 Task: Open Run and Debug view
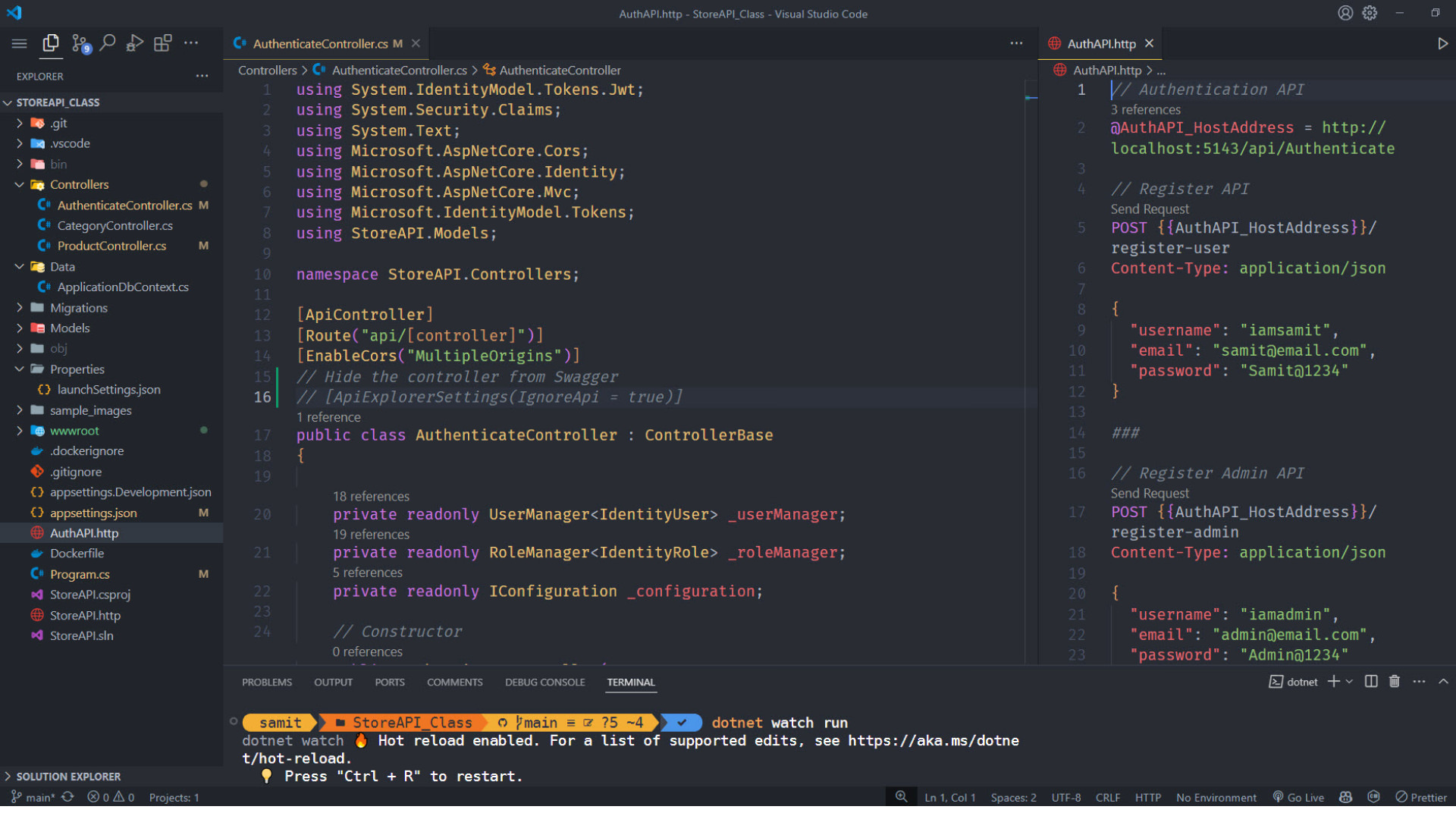pos(135,43)
